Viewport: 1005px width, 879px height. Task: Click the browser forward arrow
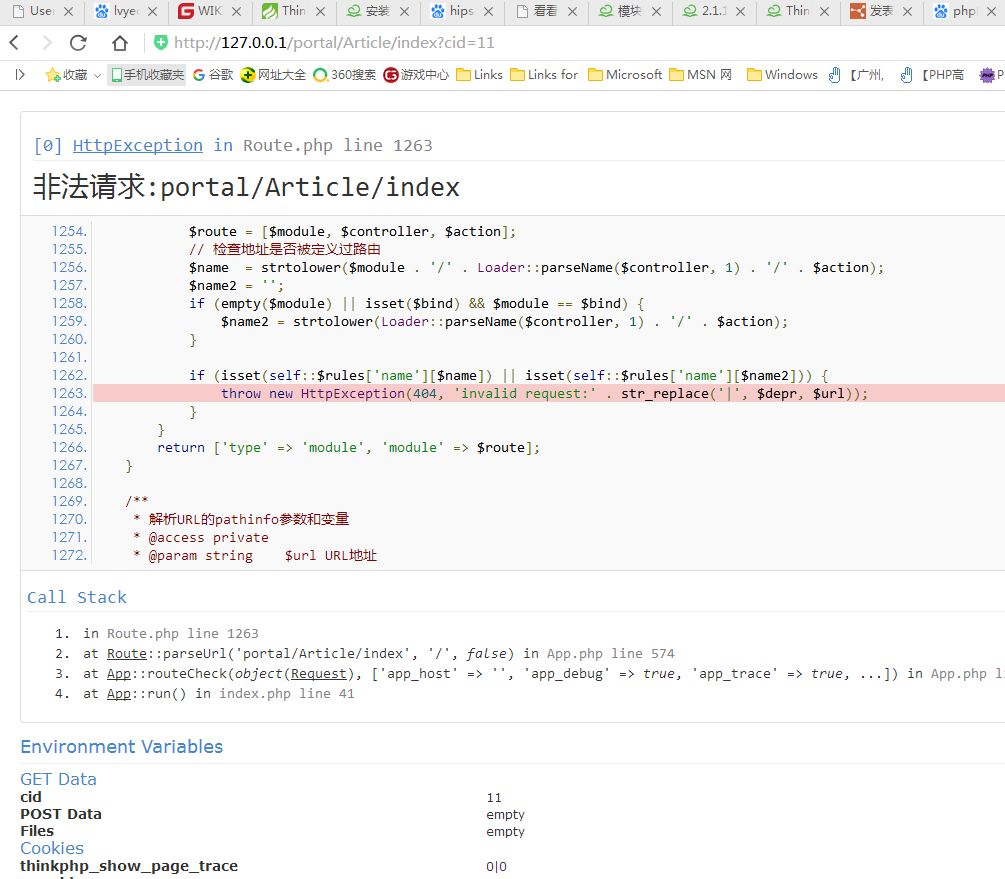(x=46, y=43)
